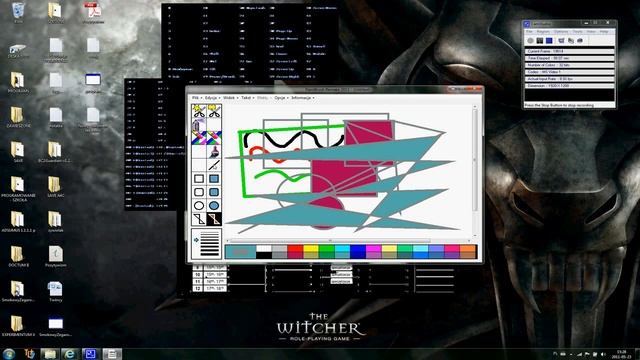Open the Recycle Bin desktop icon
Image resolution: width=640 pixels, height=360 pixels.
(18, 12)
